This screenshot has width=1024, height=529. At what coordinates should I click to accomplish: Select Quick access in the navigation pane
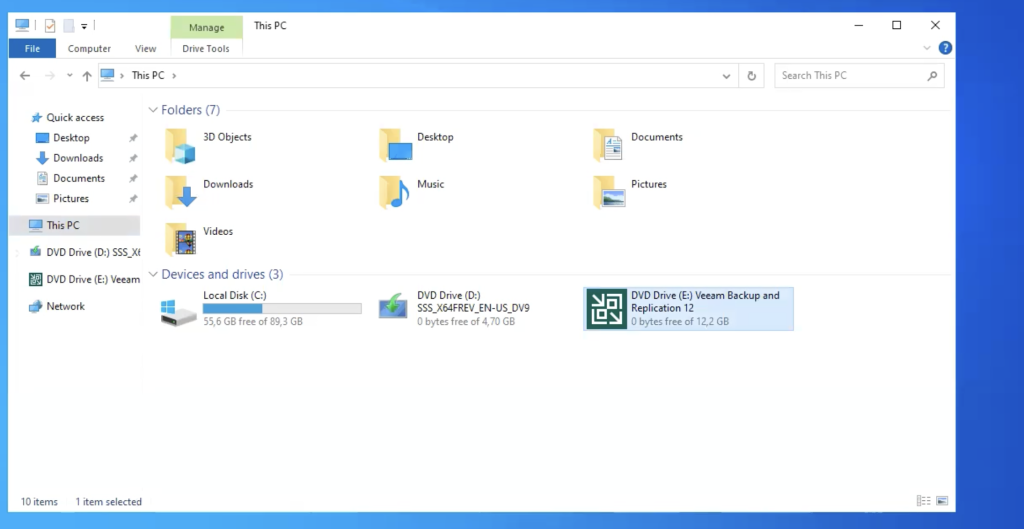pyautogui.click(x=74, y=118)
